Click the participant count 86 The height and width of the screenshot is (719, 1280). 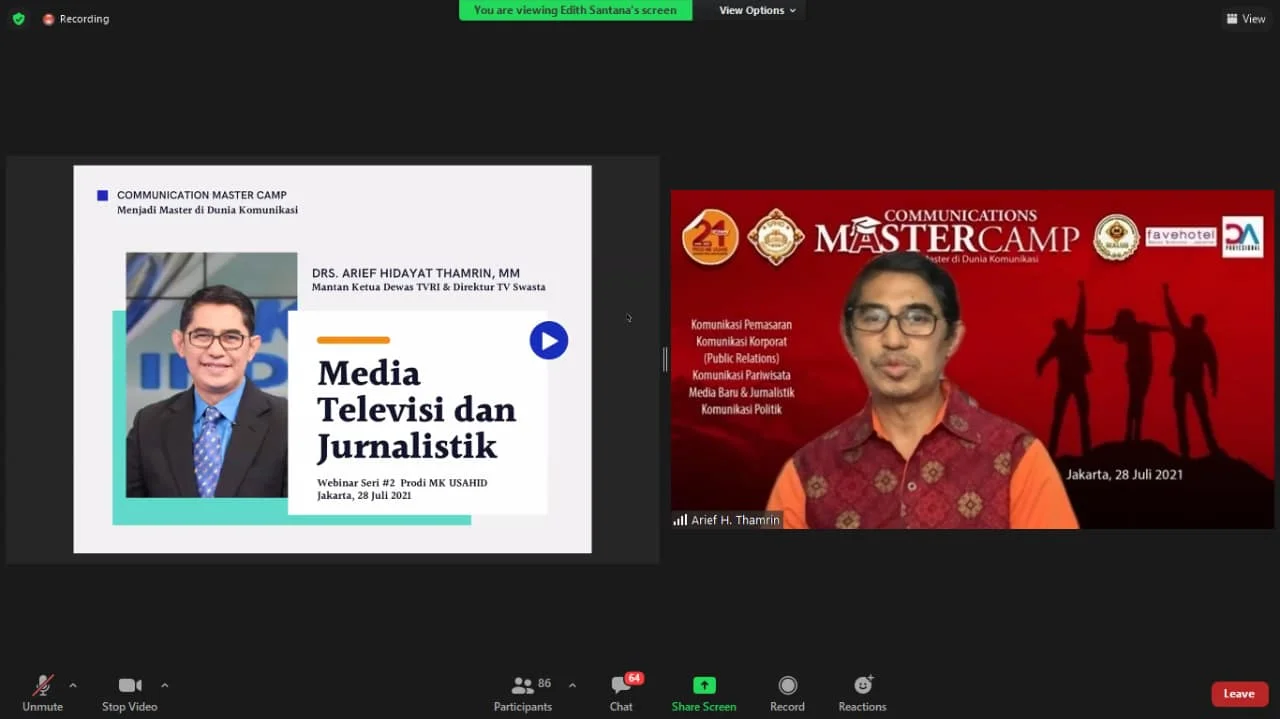click(x=544, y=684)
